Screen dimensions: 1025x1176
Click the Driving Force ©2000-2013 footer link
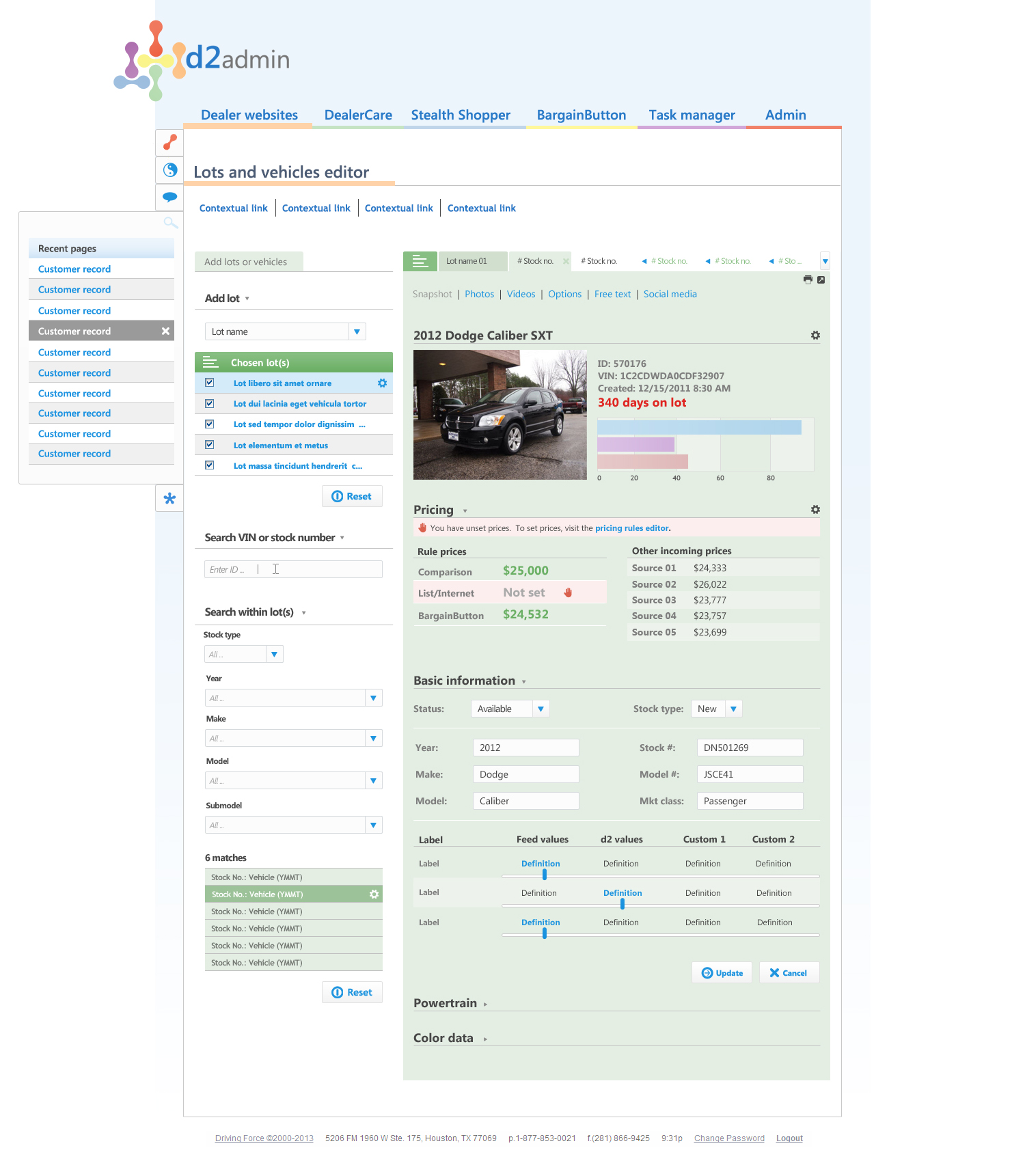click(264, 1138)
